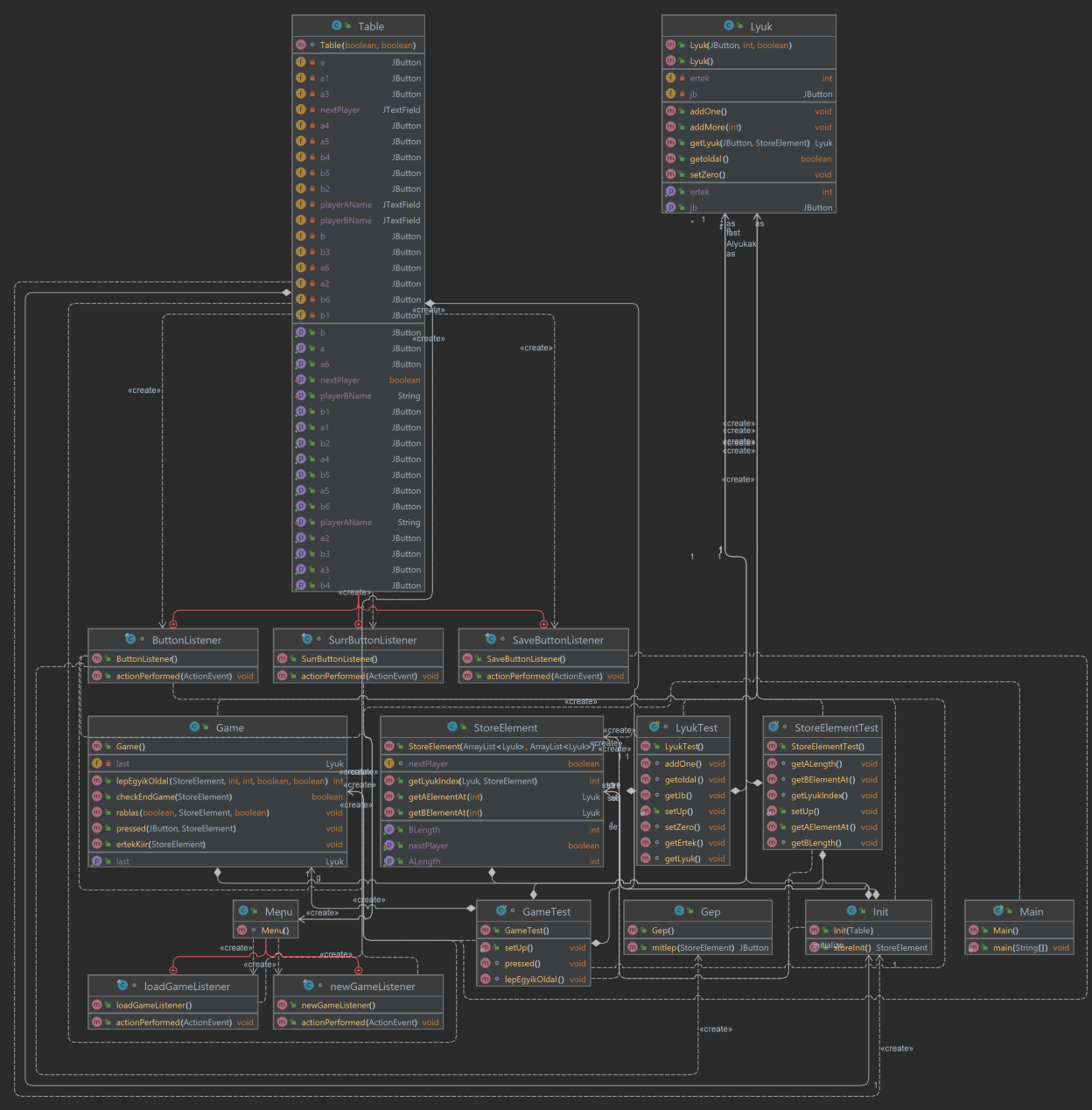Select Gep() constructor
This screenshot has width=1092, height=1110.
click(698, 930)
